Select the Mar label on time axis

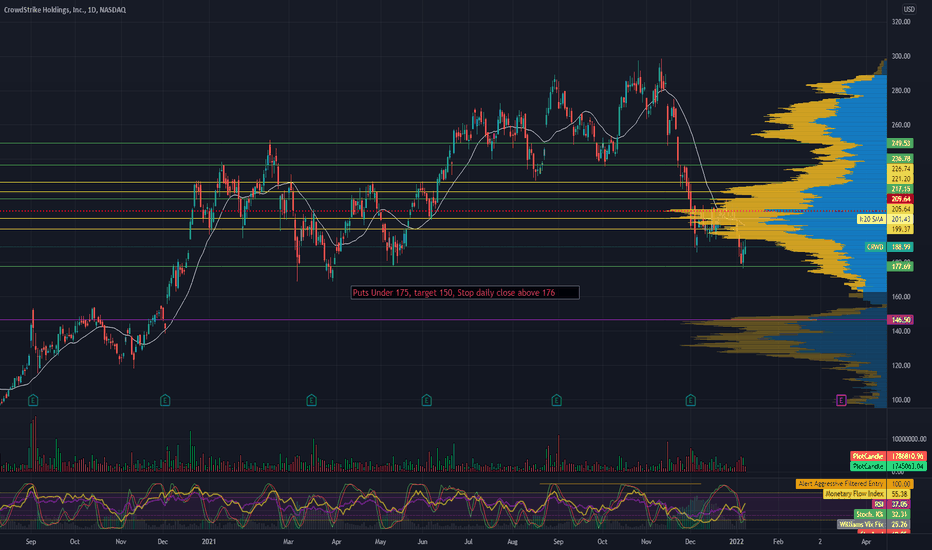coord(288,542)
